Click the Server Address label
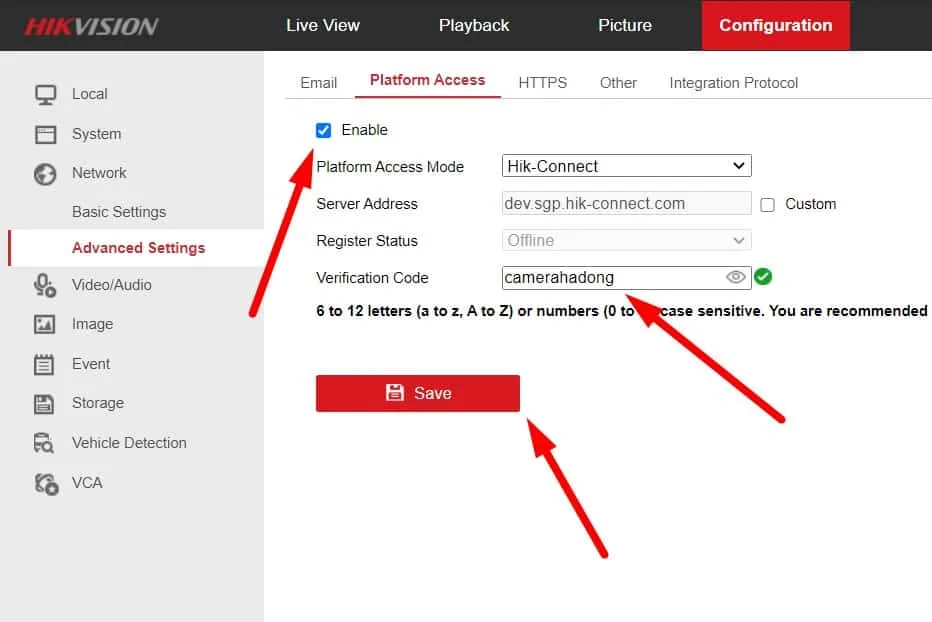The height and width of the screenshot is (622, 932). (x=367, y=204)
